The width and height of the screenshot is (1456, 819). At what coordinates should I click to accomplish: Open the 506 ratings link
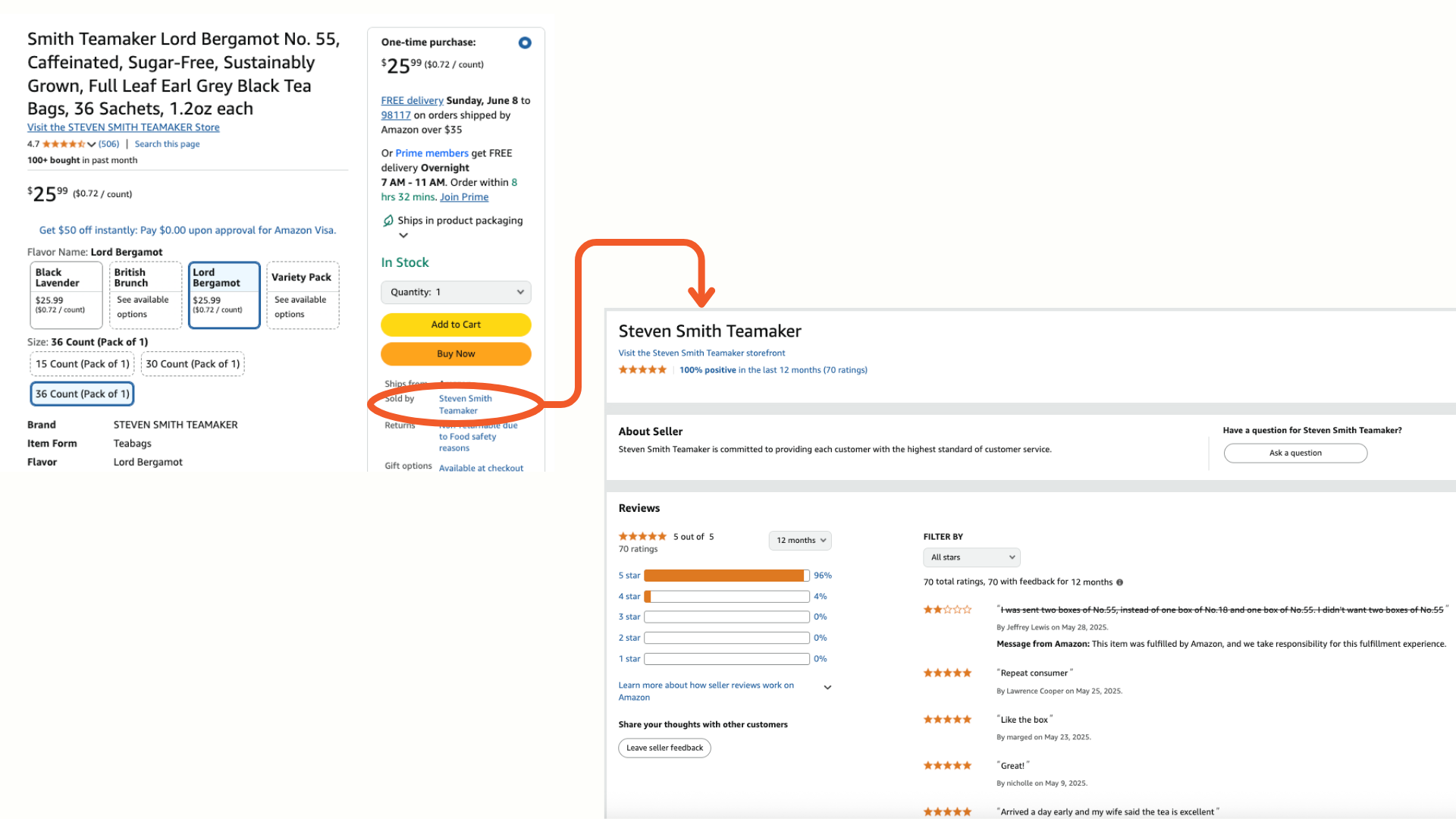[x=109, y=144]
